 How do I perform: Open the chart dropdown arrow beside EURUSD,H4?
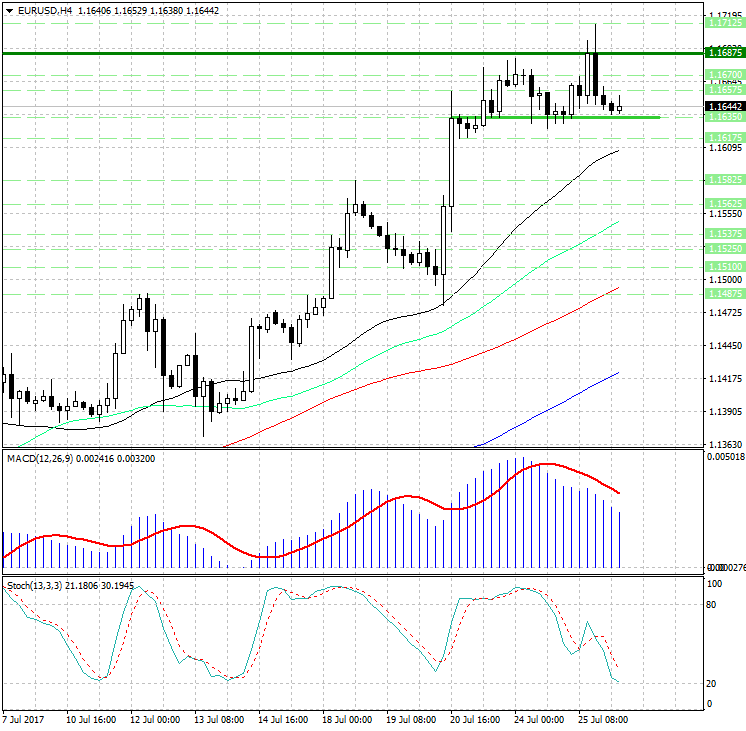tap(9, 10)
